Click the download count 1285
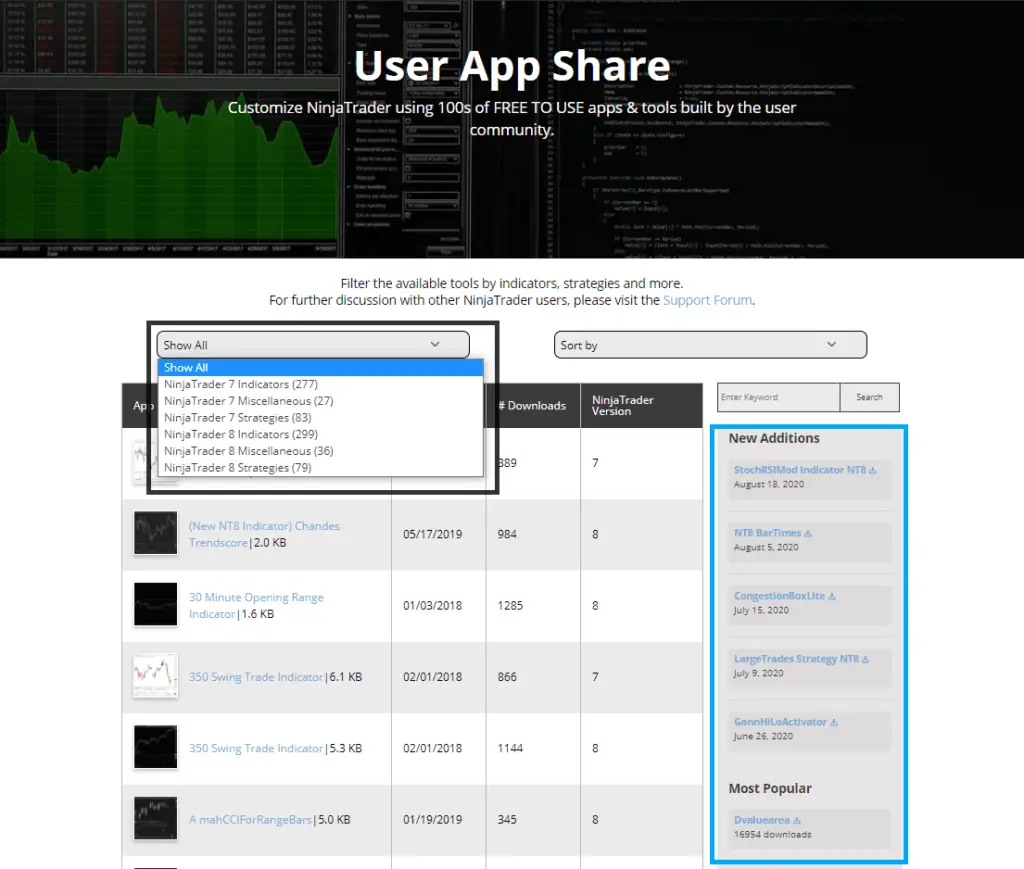Viewport: 1024px width, 869px height. click(x=510, y=605)
